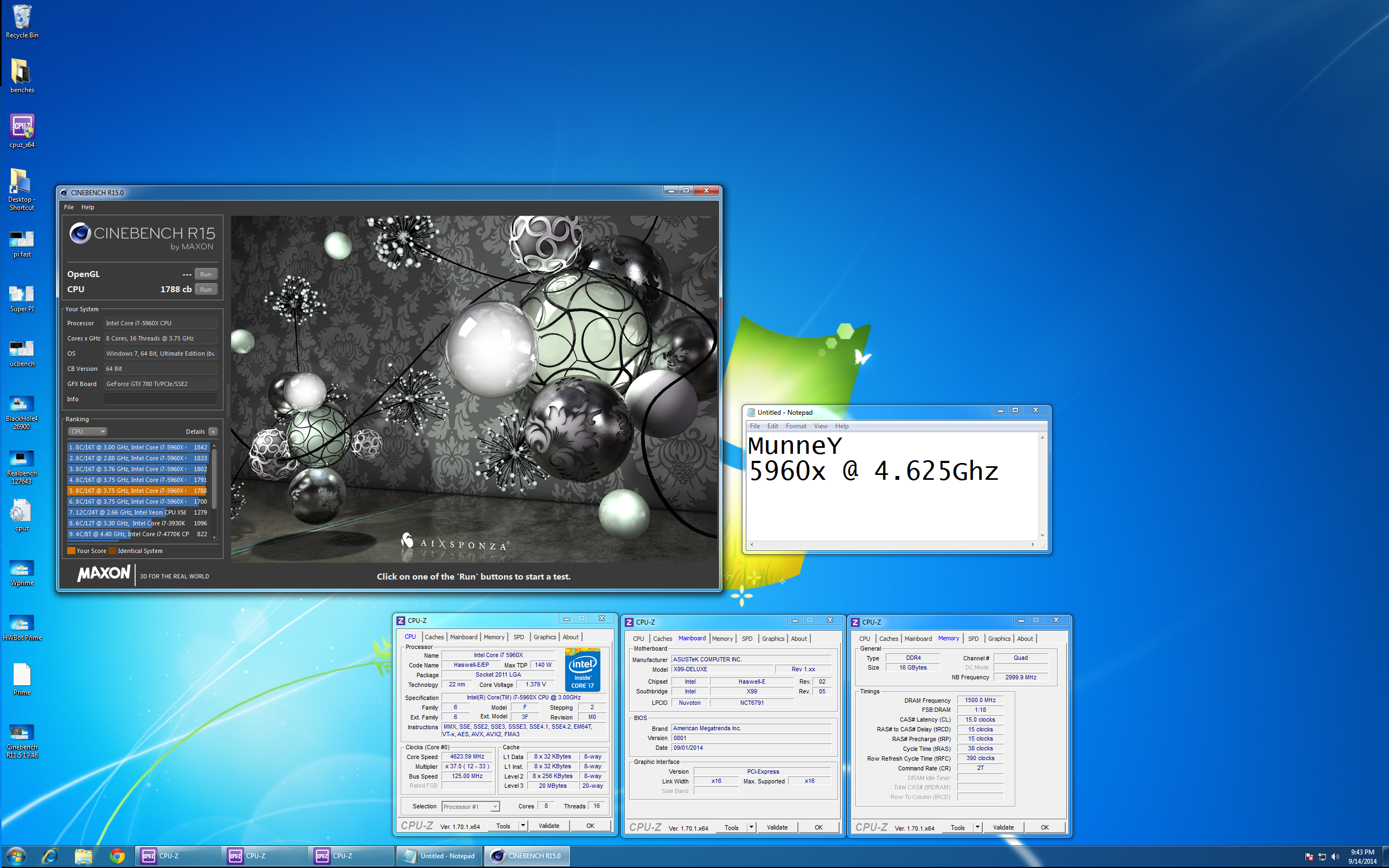Open the Help menu in Cinebench

[x=87, y=207]
